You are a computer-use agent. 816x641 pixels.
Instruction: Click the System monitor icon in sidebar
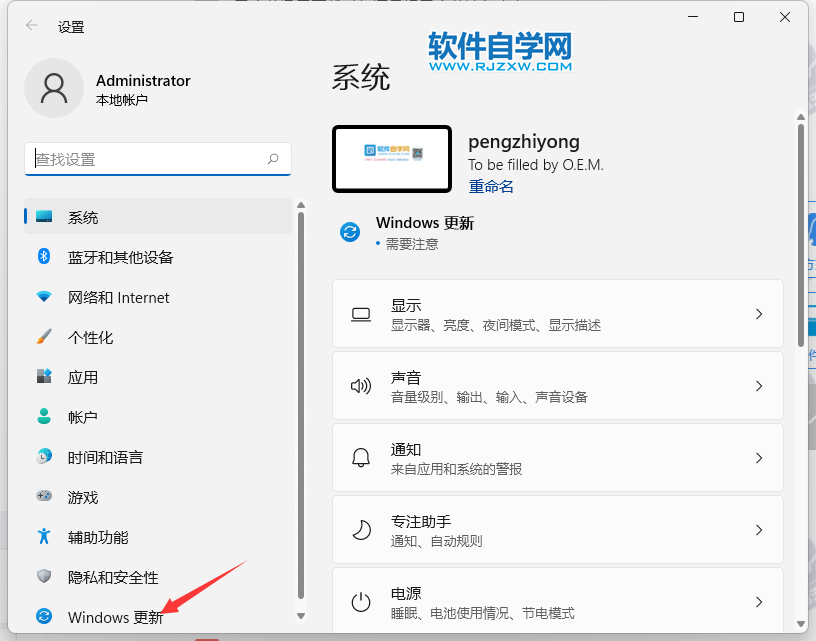tap(44, 216)
